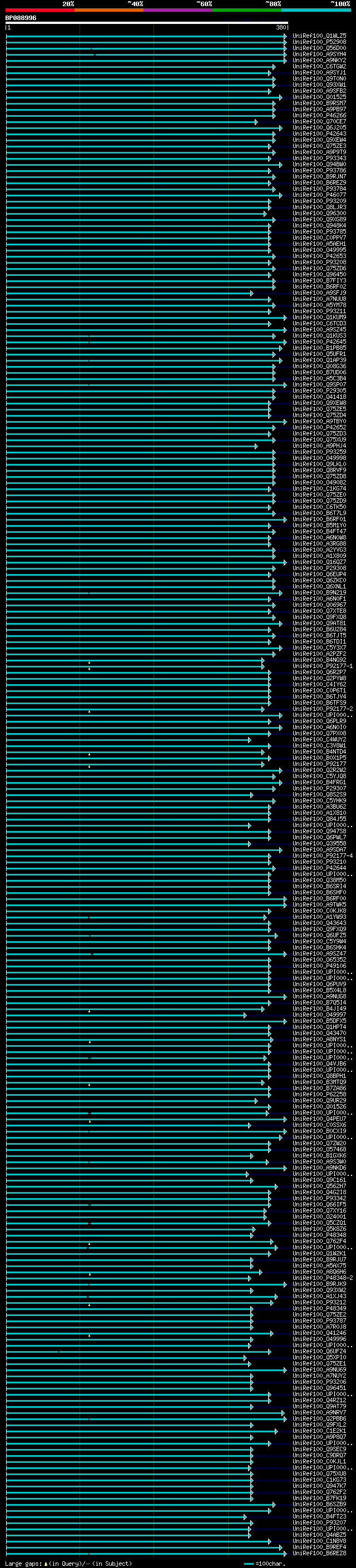The image size is (356, 1568).
Task: Open the UniRef100_C4IY62 label
Action: tap(319, 685)
